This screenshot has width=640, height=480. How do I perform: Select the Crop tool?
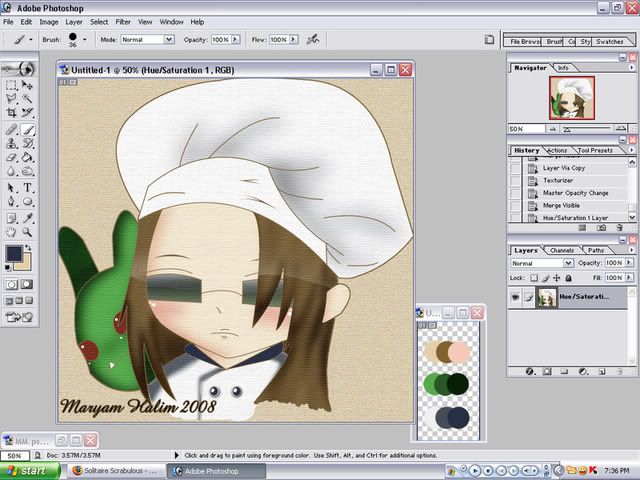coord(11,112)
